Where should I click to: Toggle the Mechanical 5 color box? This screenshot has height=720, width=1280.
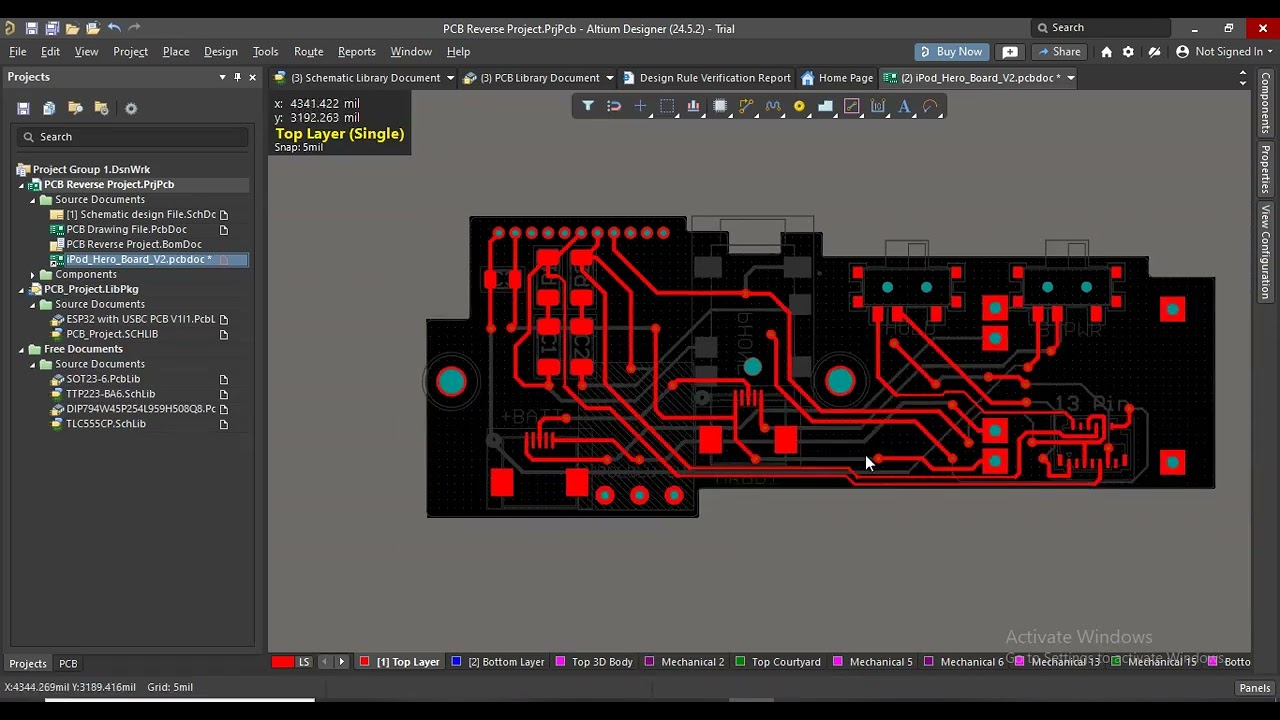click(838, 662)
